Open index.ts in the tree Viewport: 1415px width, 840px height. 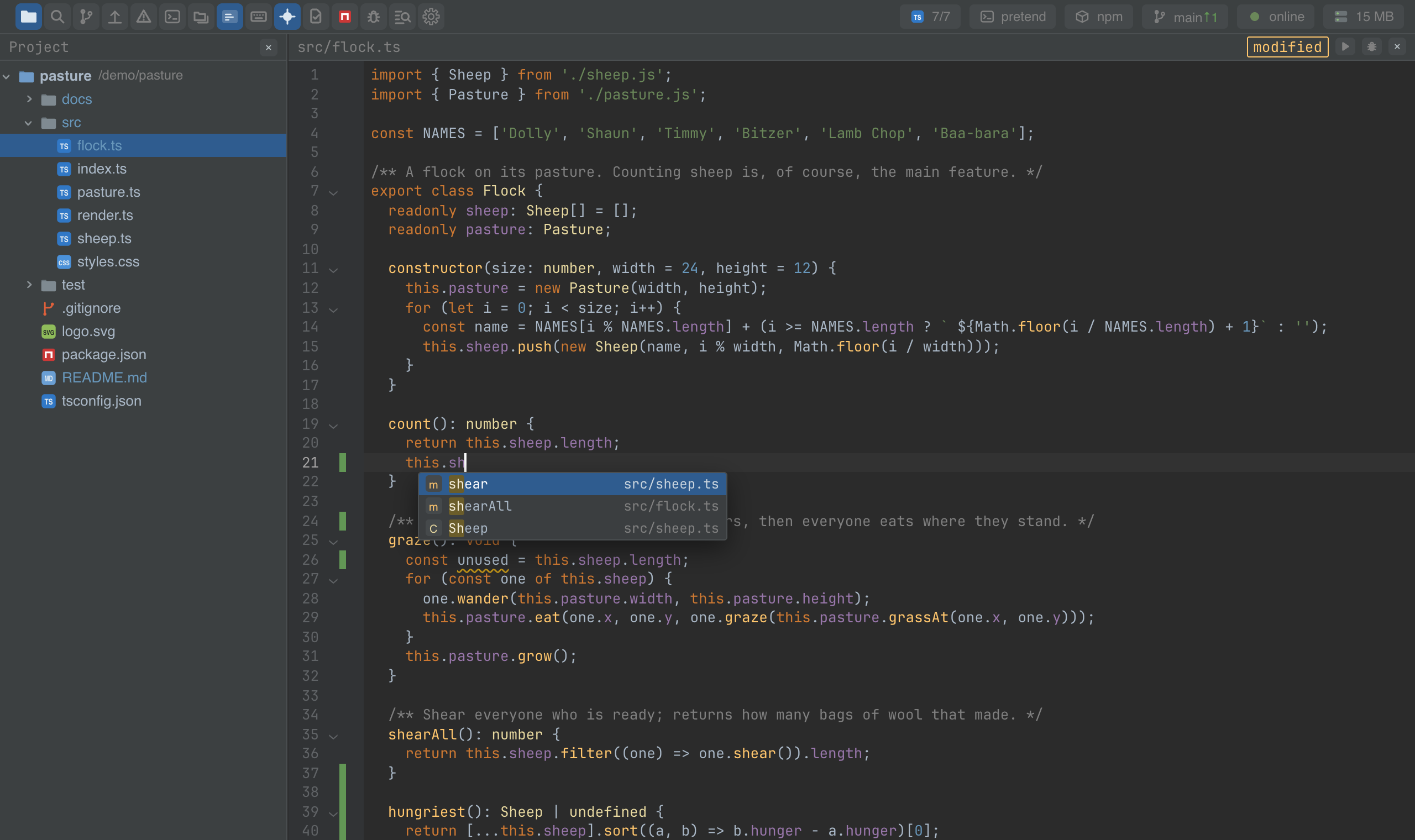click(x=143, y=169)
